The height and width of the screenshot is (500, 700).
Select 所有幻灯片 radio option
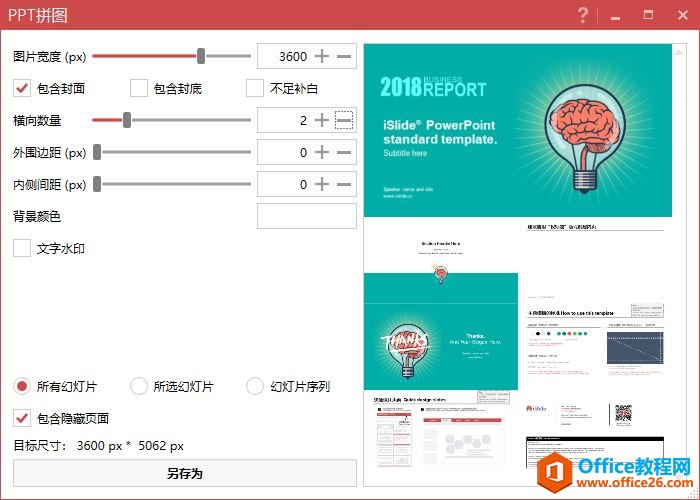[x=22, y=386]
